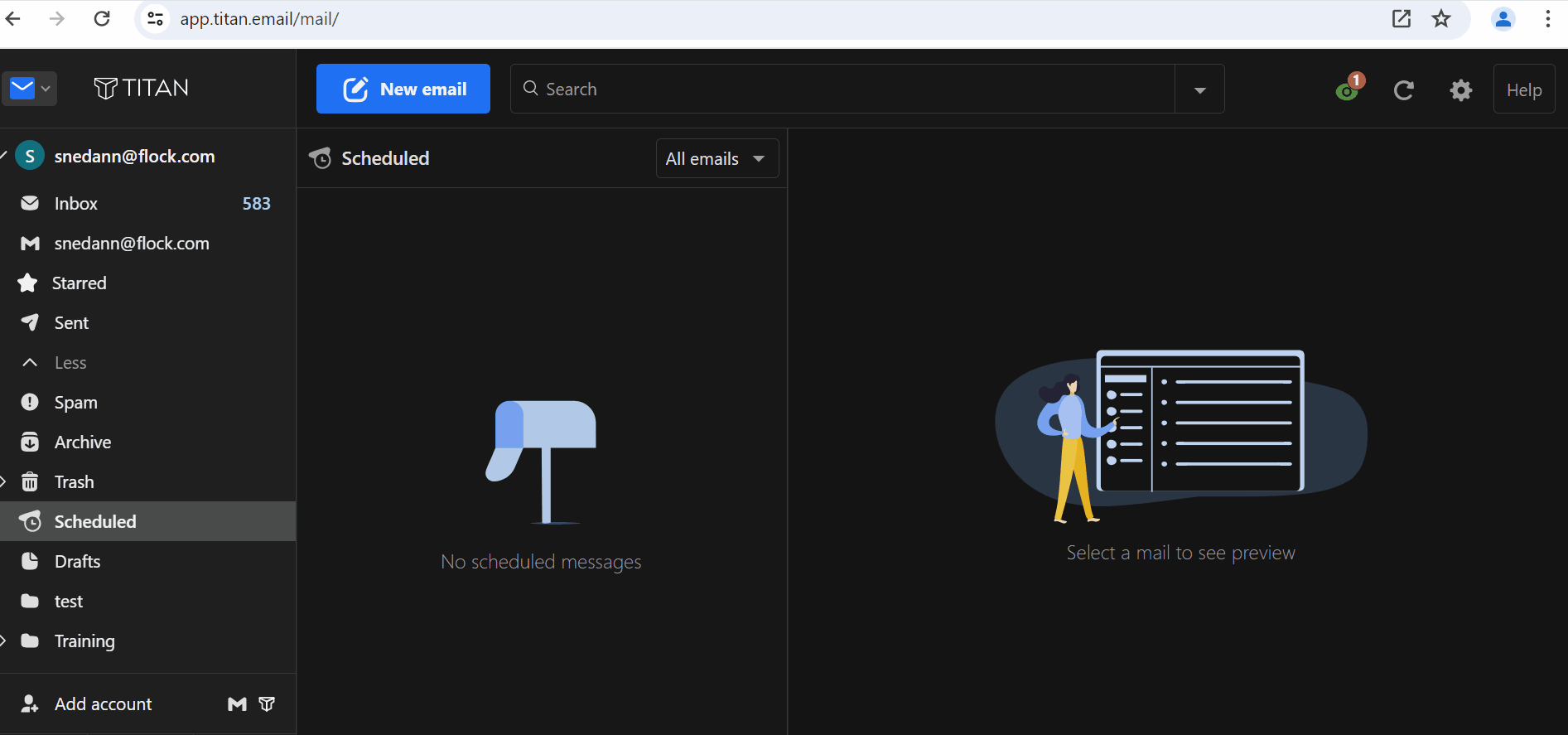The width and height of the screenshot is (1568, 735).
Task: Open the mail app switcher dropdown
Action: (x=29, y=88)
